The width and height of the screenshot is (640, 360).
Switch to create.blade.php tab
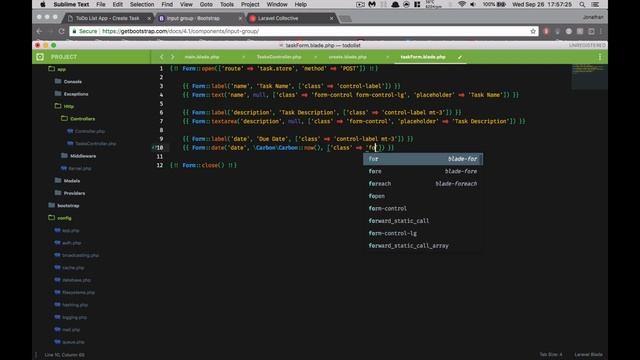pos(347,57)
